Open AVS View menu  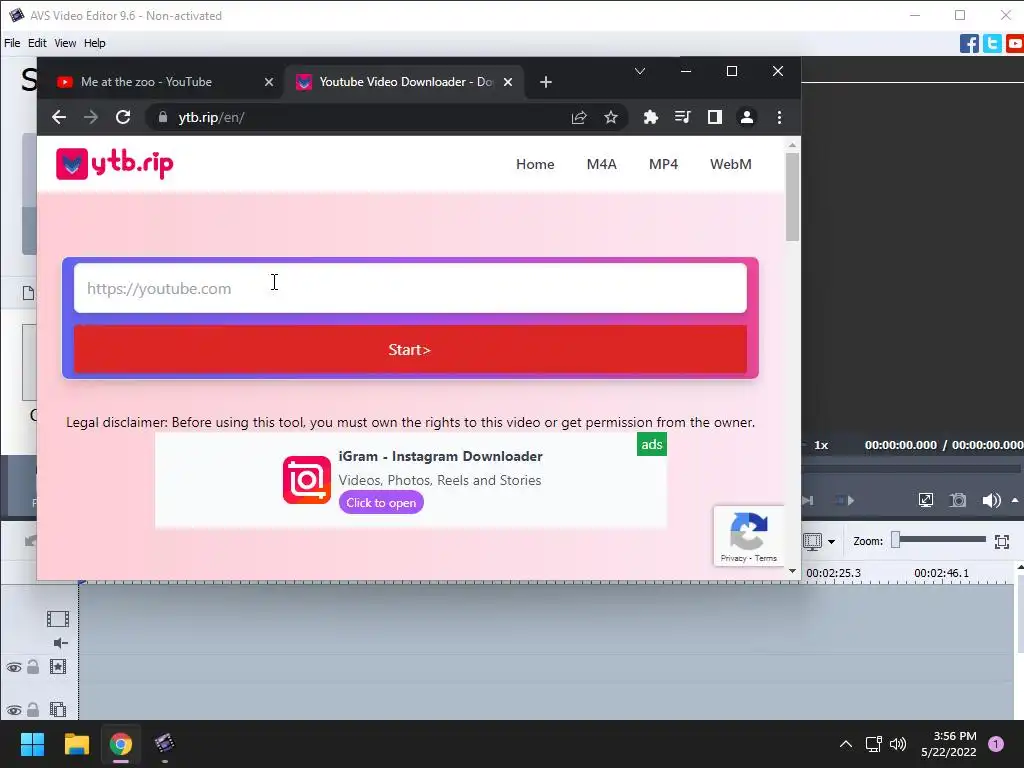point(65,43)
